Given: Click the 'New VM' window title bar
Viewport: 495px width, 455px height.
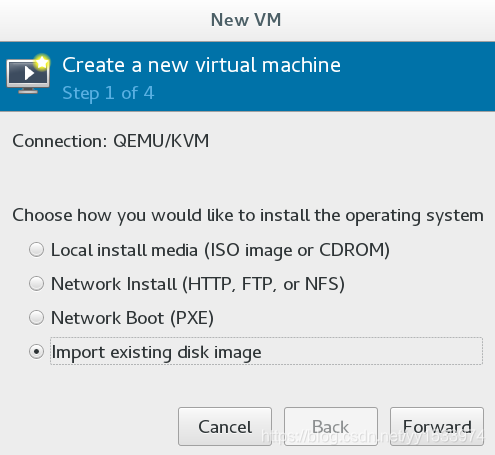Looking at the screenshot, I should pos(247,20).
